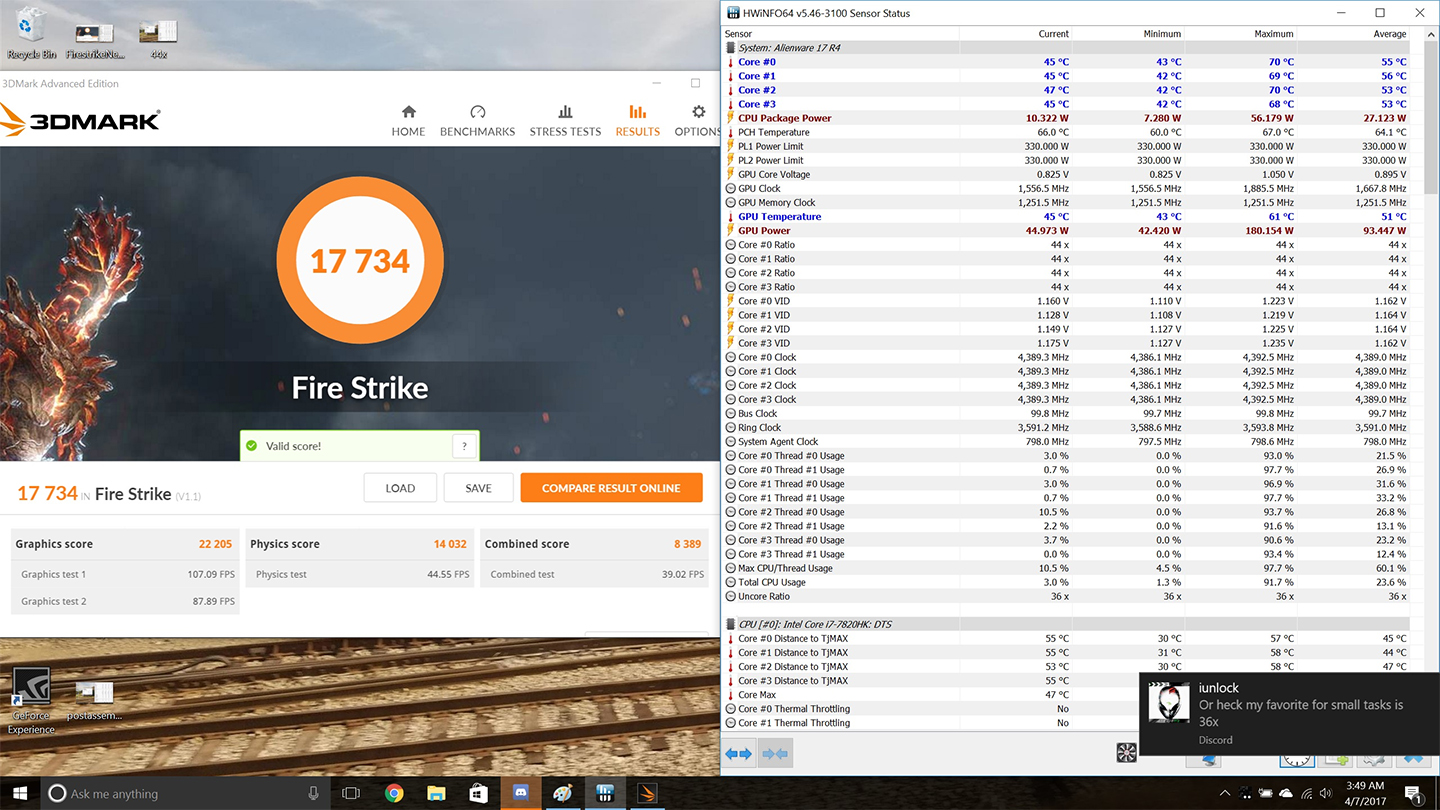Click the 3DMark logo
1440x810 pixels.
coord(80,121)
